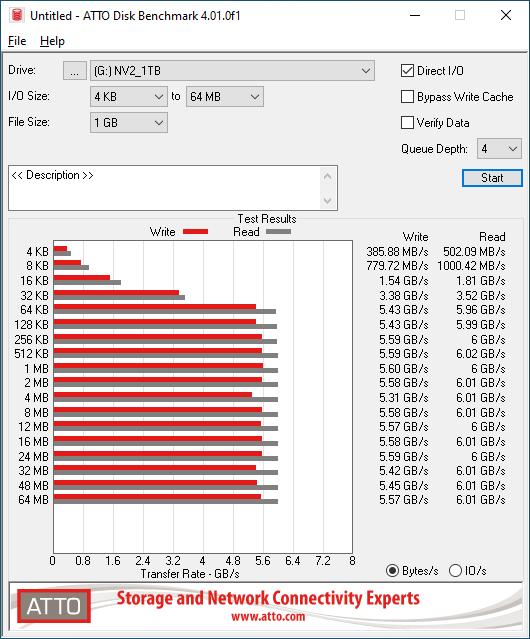Click the 48 MB write value 5.45 GB/s
Image resolution: width=530 pixels, height=639 pixels.
click(404, 485)
